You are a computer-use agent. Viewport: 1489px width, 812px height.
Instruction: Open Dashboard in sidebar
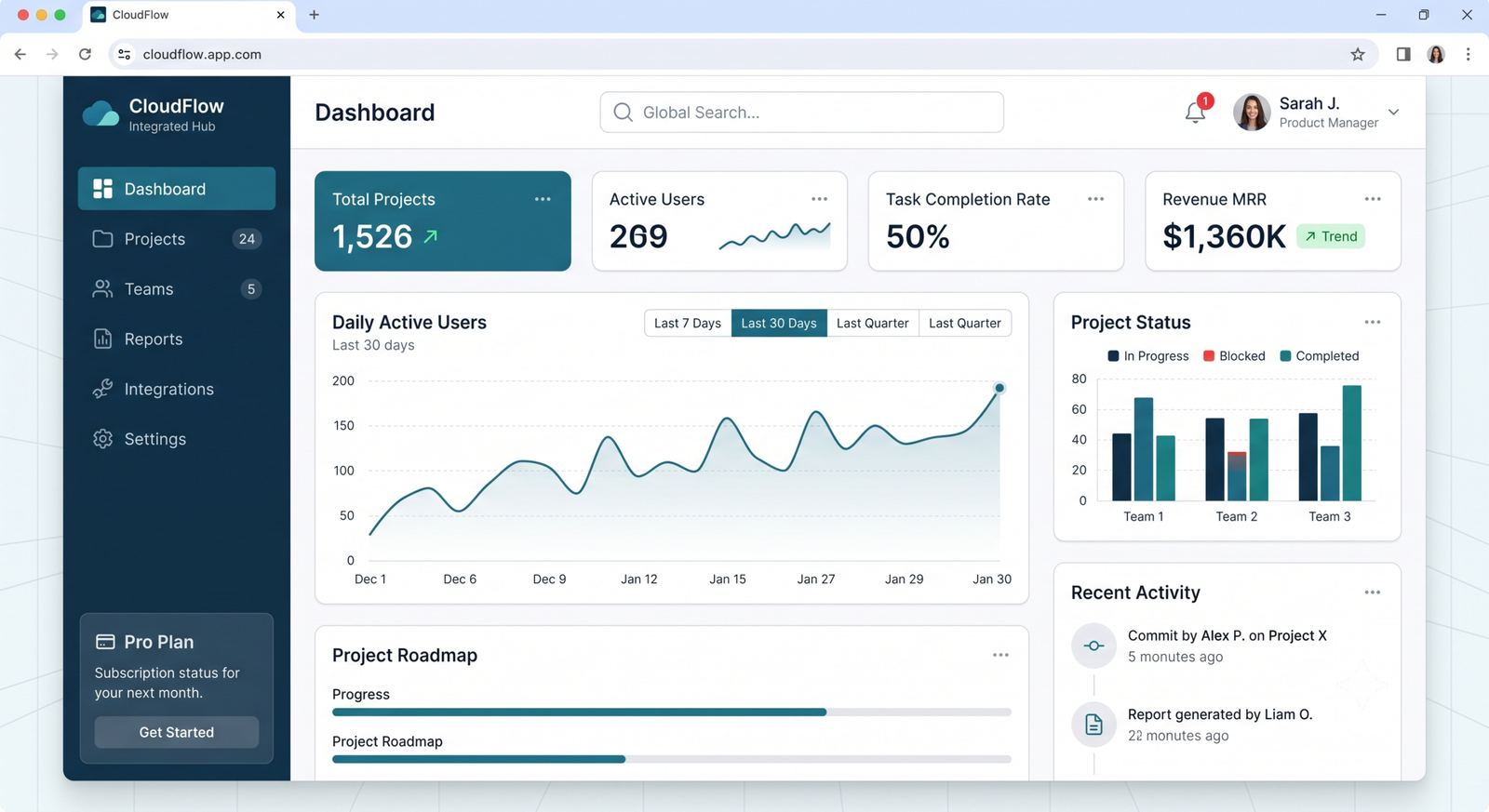pos(177,189)
